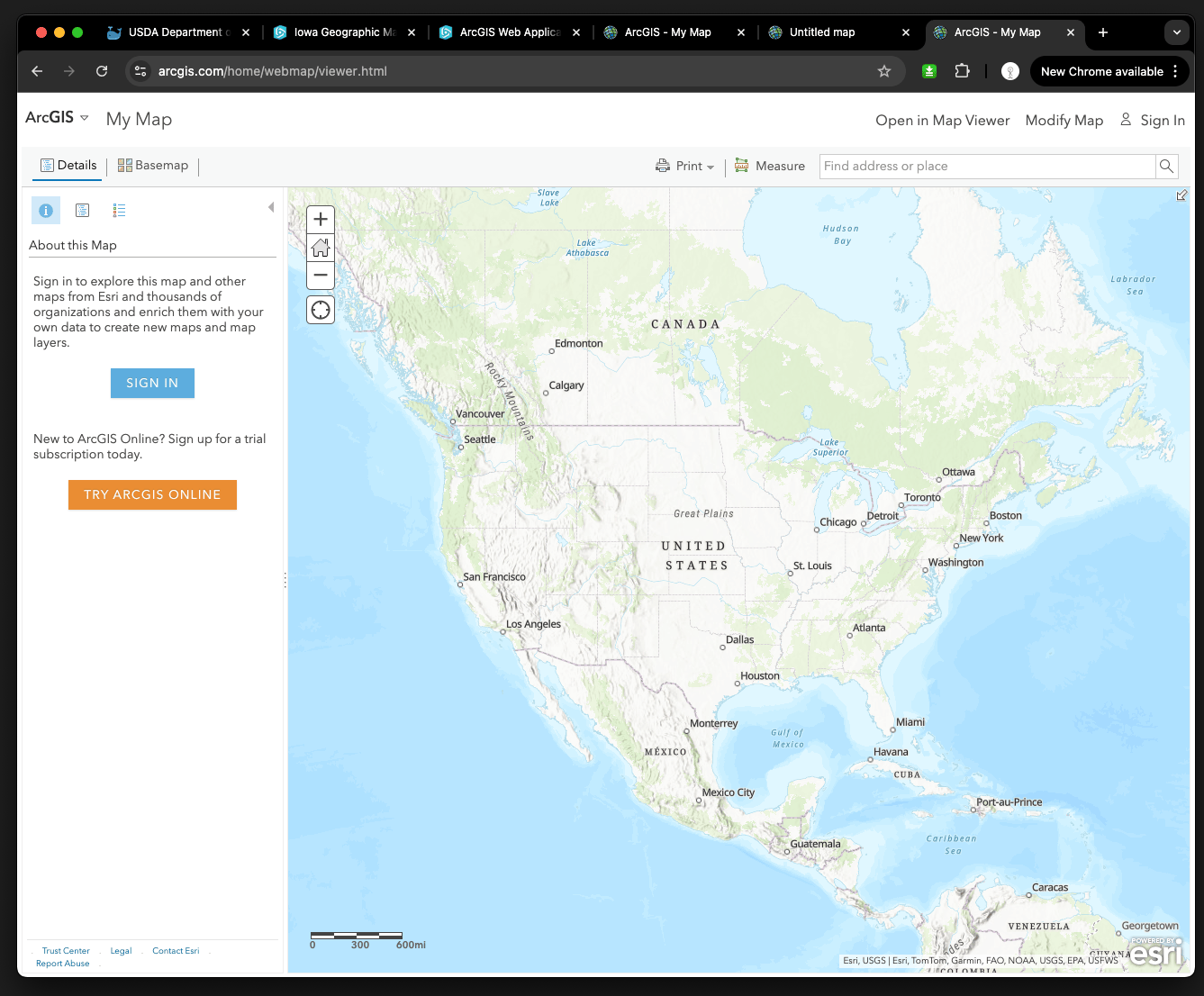Bookmark this page with the star

[884, 71]
